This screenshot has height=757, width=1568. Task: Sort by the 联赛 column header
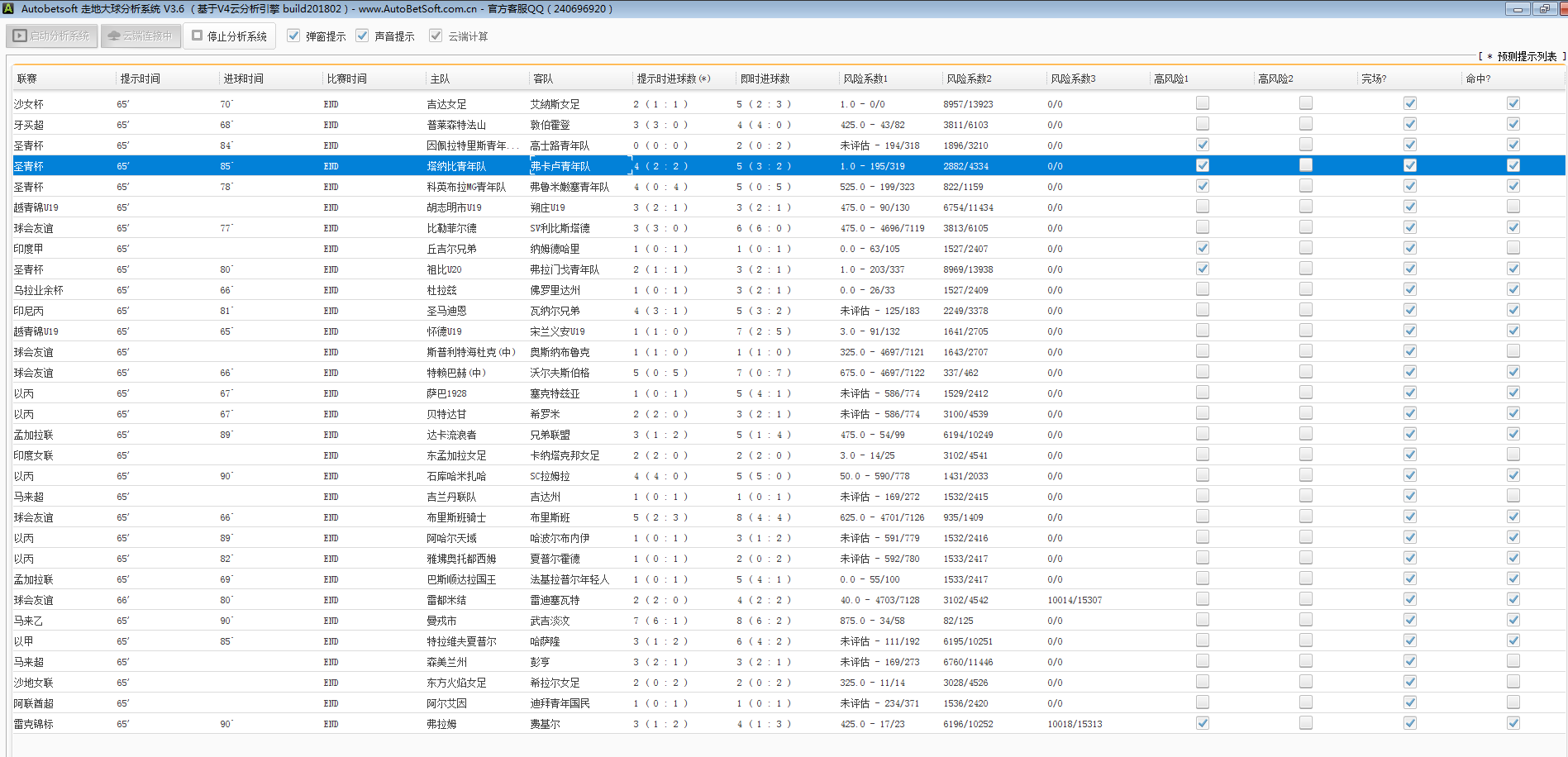[x=27, y=79]
